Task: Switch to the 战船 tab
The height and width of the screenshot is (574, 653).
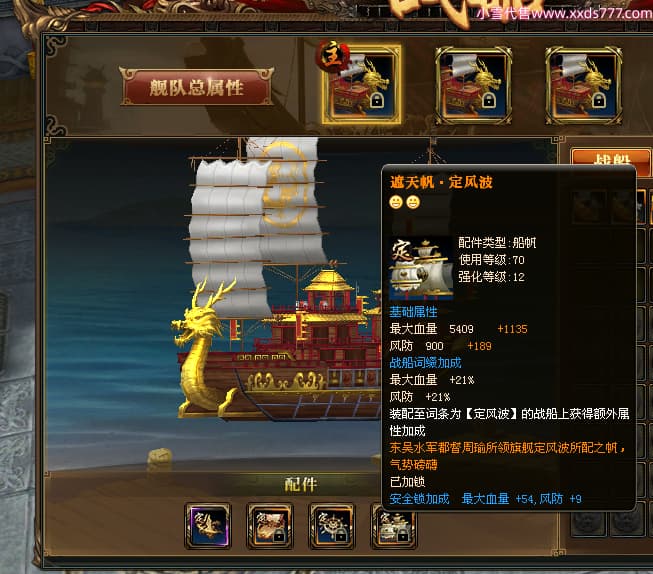Action: point(610,162)
